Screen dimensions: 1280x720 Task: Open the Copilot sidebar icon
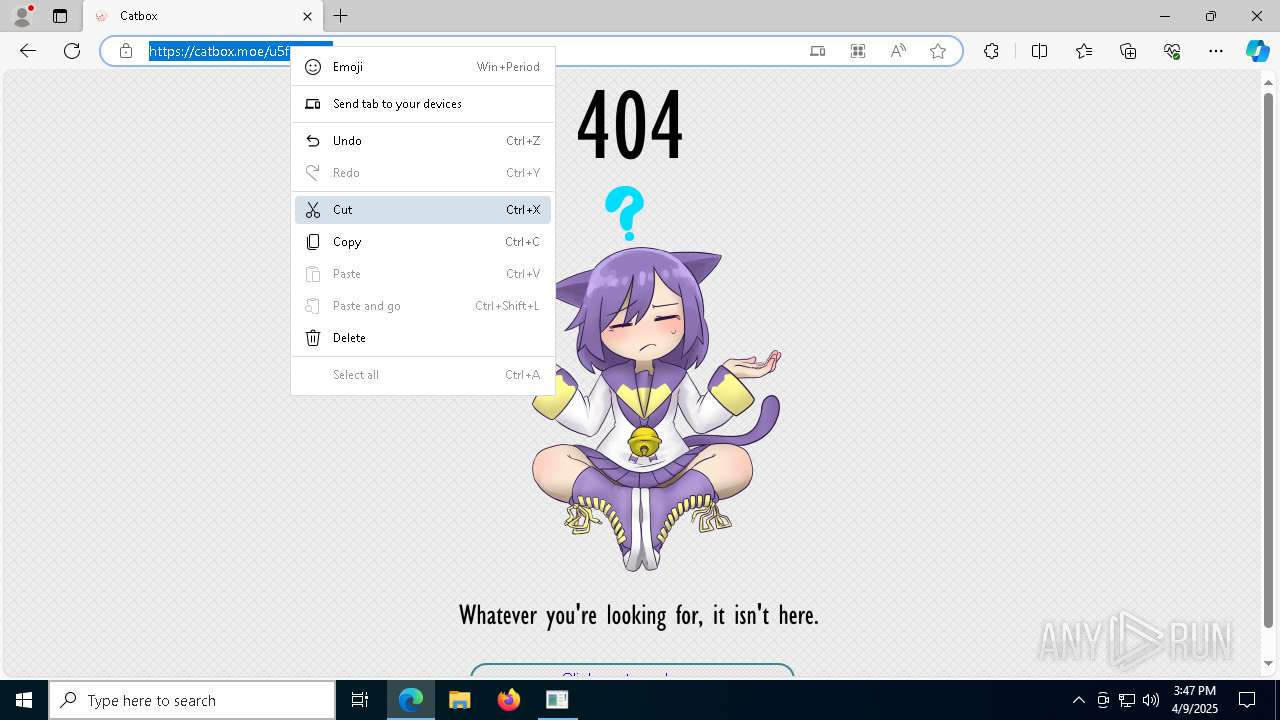[x=1257, y=51]
